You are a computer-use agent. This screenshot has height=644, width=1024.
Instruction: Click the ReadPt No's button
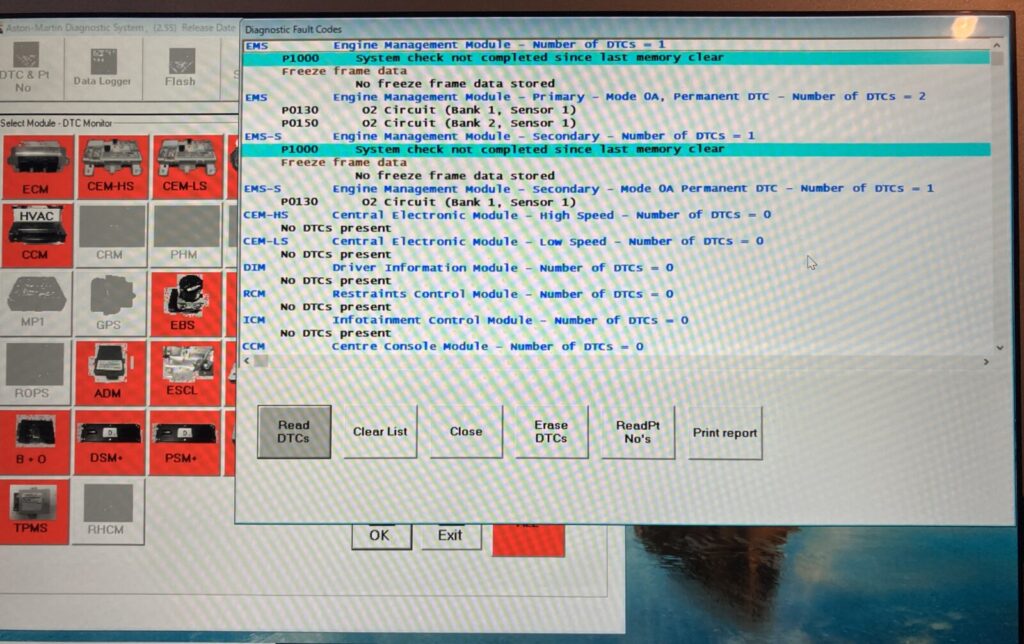pyautogui.click(x=637, y=432)
